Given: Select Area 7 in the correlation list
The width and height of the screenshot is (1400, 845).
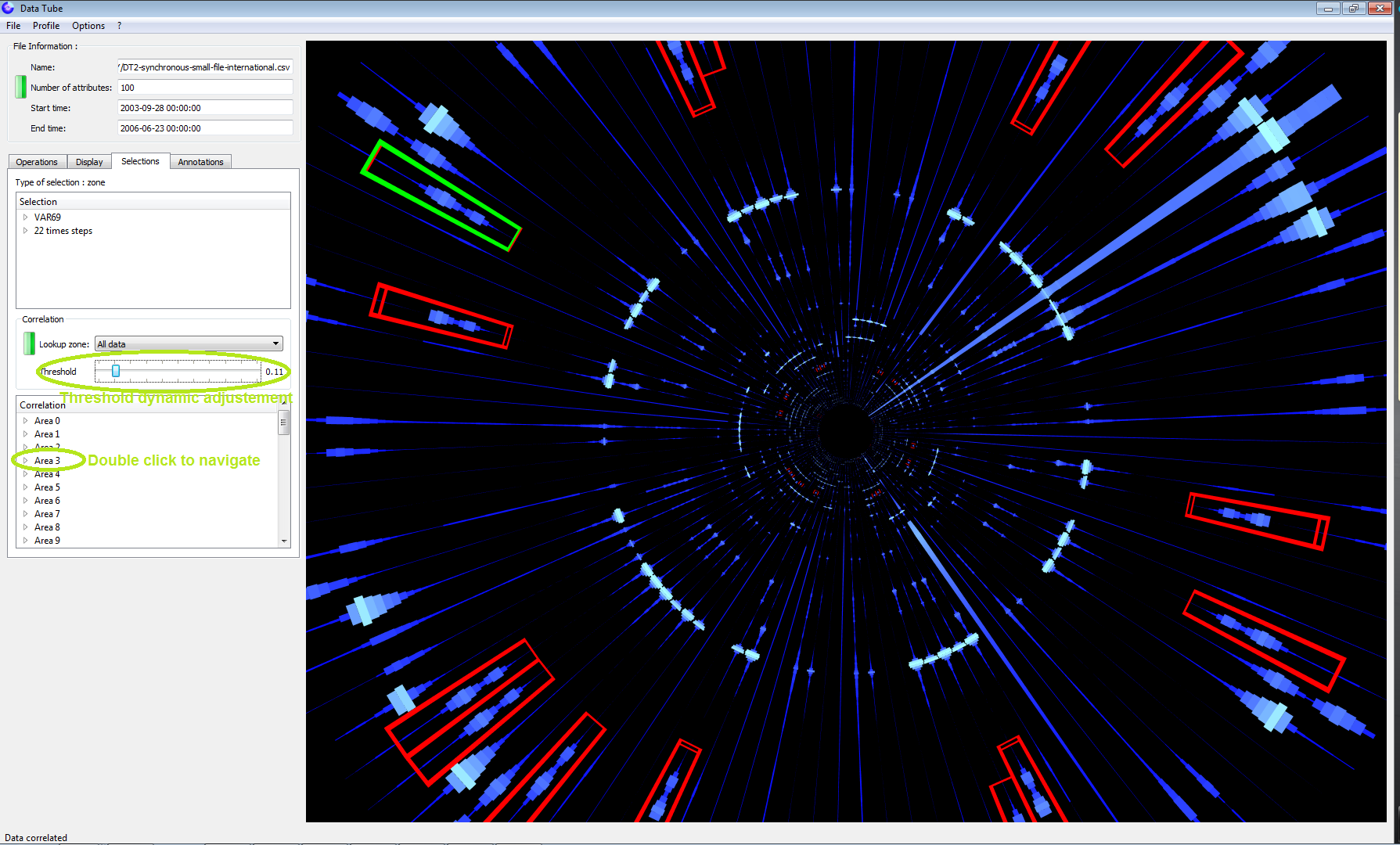Looking at the screenshot, I should [x=47, y=514].
